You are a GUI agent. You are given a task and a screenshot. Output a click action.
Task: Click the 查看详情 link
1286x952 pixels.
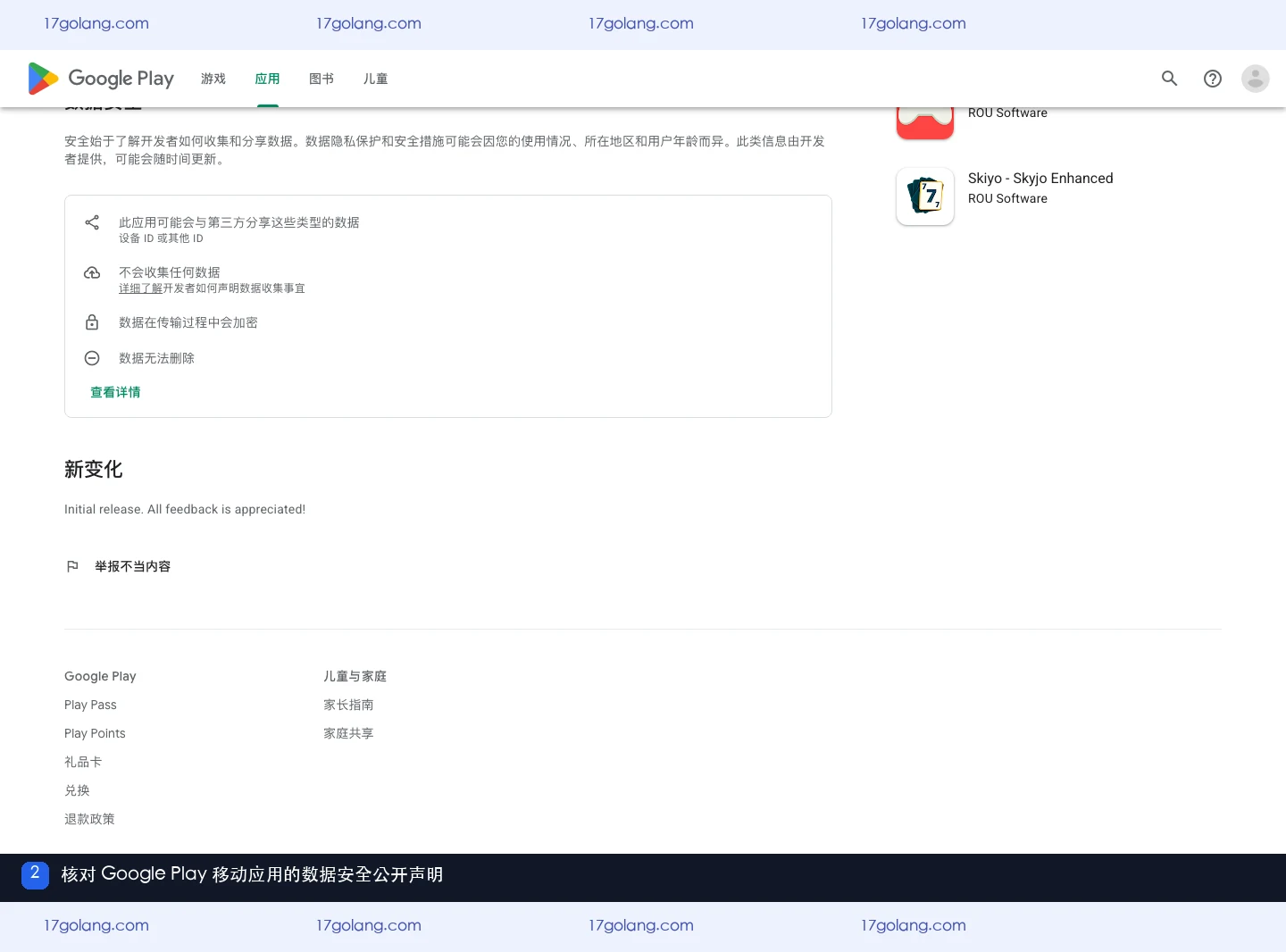pyautogui.click(x=115, y=392)
